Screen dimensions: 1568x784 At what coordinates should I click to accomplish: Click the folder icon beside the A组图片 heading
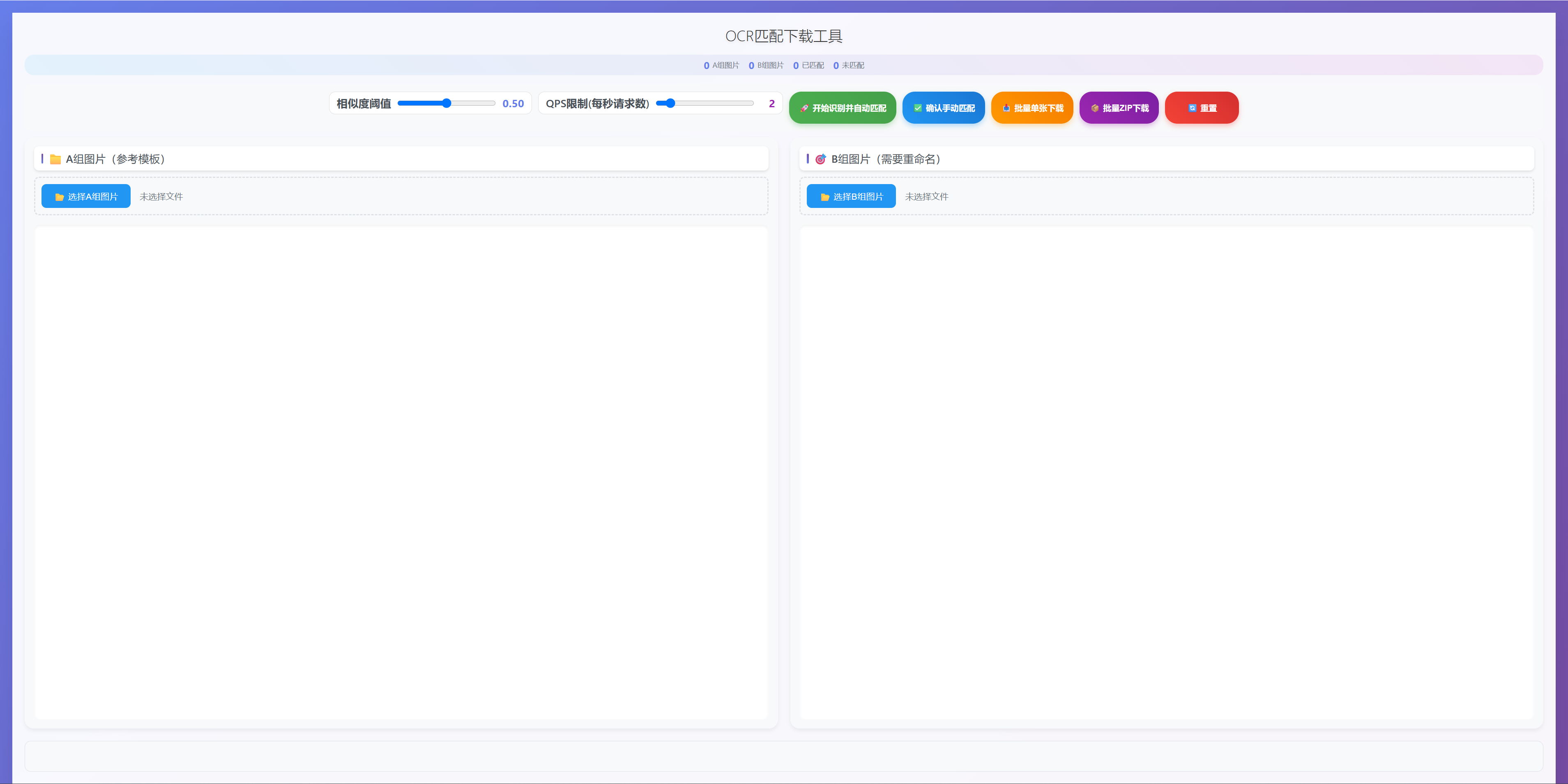(x=55, y=159)
